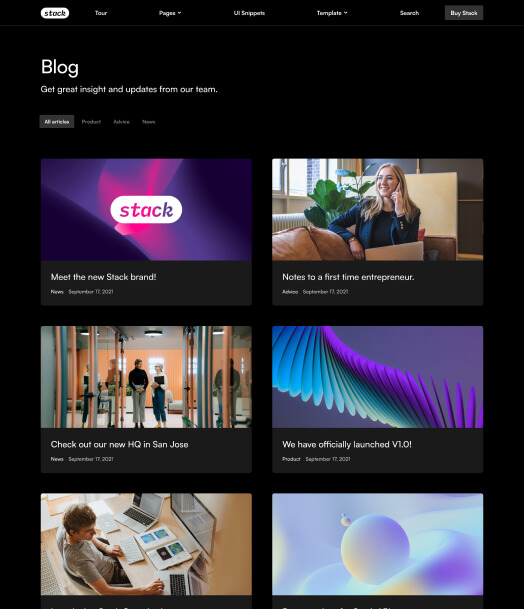Open 'Meet the new Stack brand!' article

[103, 277]
